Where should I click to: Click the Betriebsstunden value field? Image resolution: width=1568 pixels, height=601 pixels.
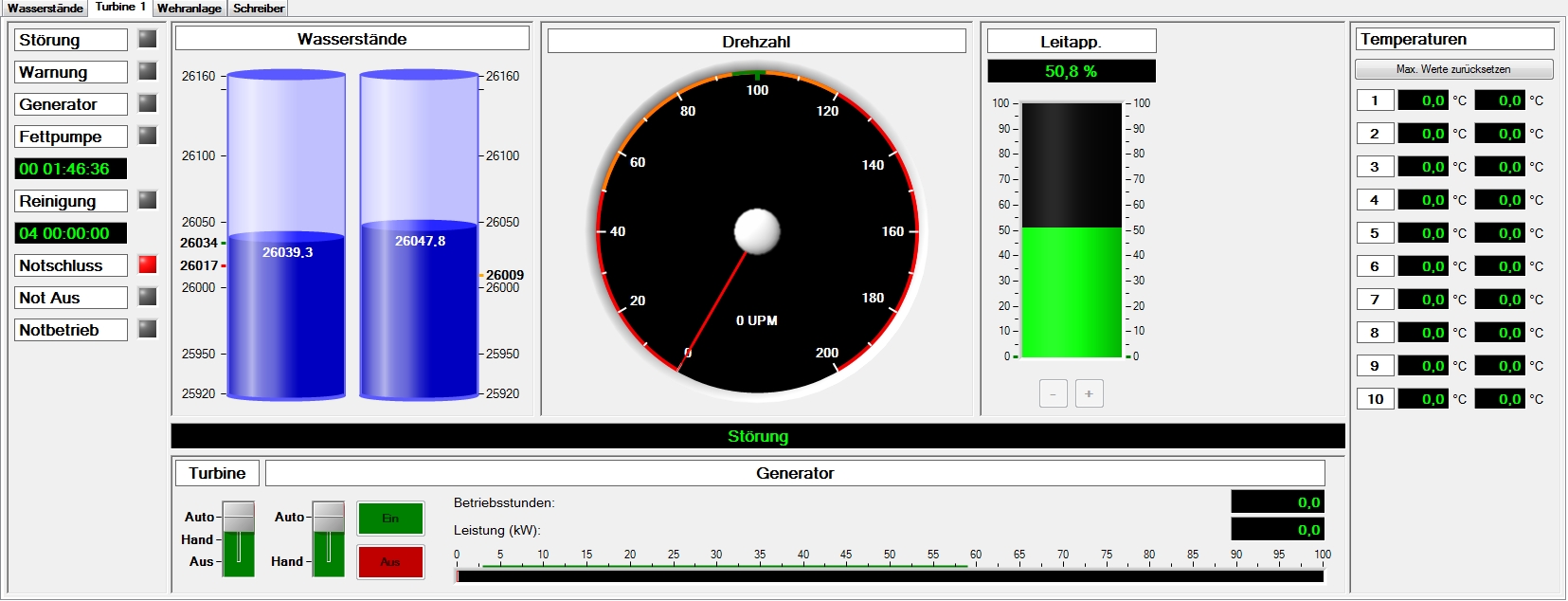[1277, 502]
